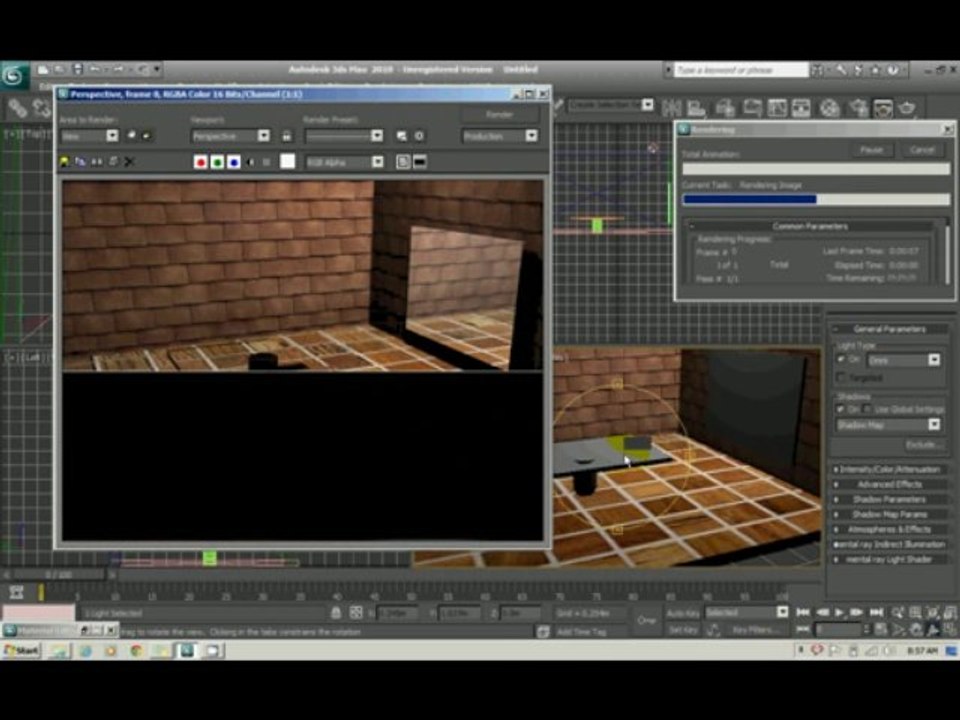The height and width of the screenshot is (720, 960).
Task: Expand the Shadow Parameters rollout
Action: [889, 500]
